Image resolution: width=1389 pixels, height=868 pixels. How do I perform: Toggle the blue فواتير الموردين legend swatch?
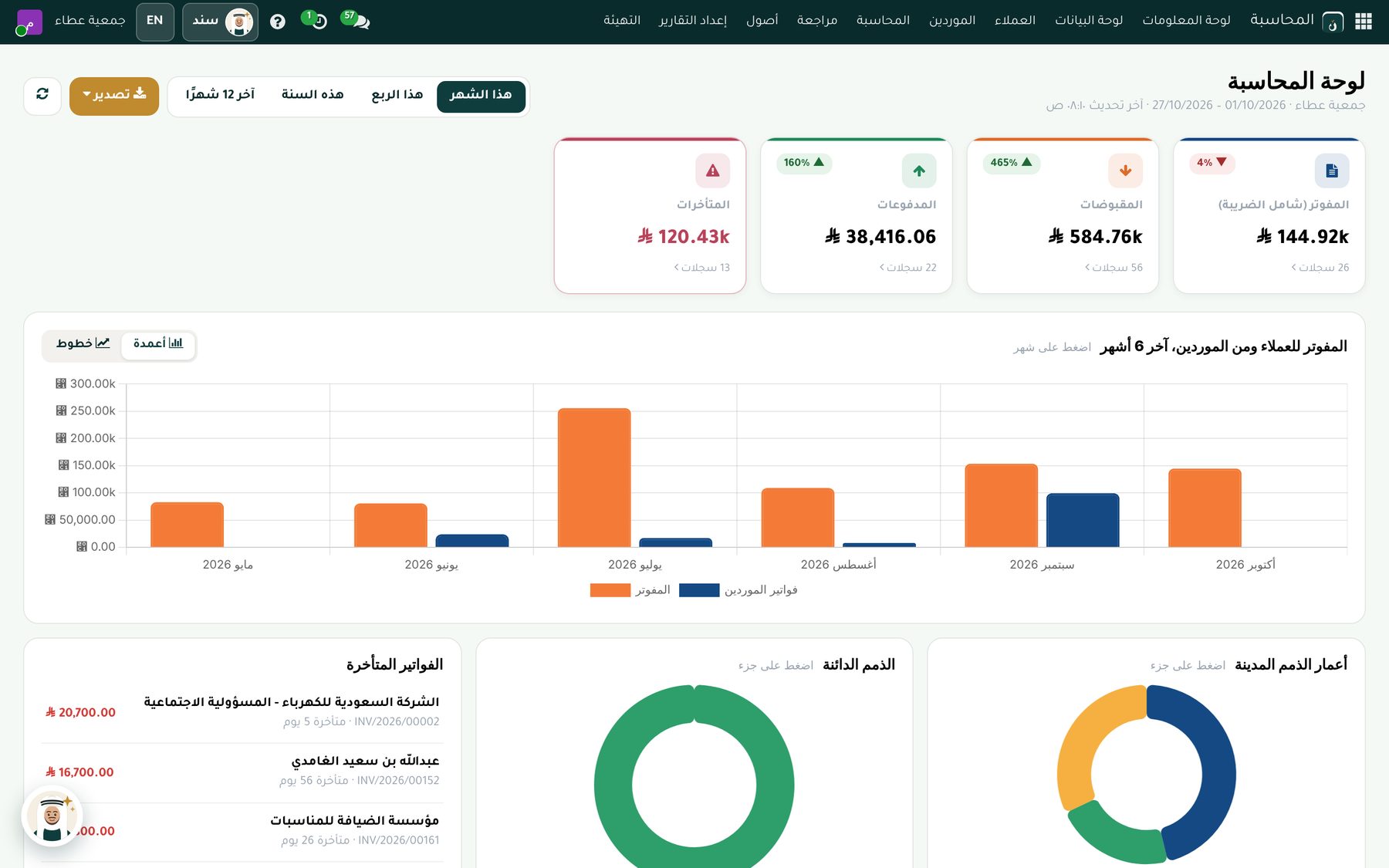tap(699, 590)
